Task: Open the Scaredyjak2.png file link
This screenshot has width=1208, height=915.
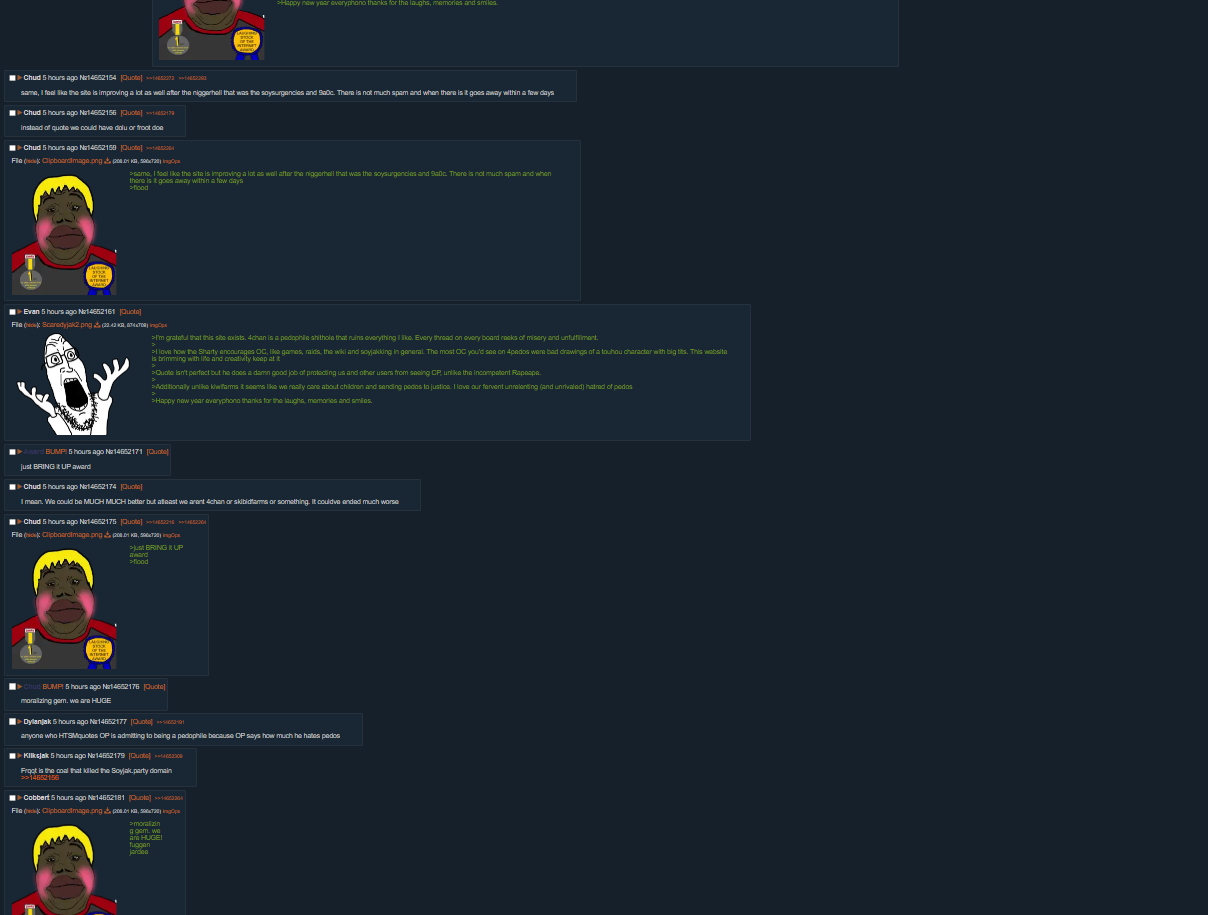Action: [67, 325]
